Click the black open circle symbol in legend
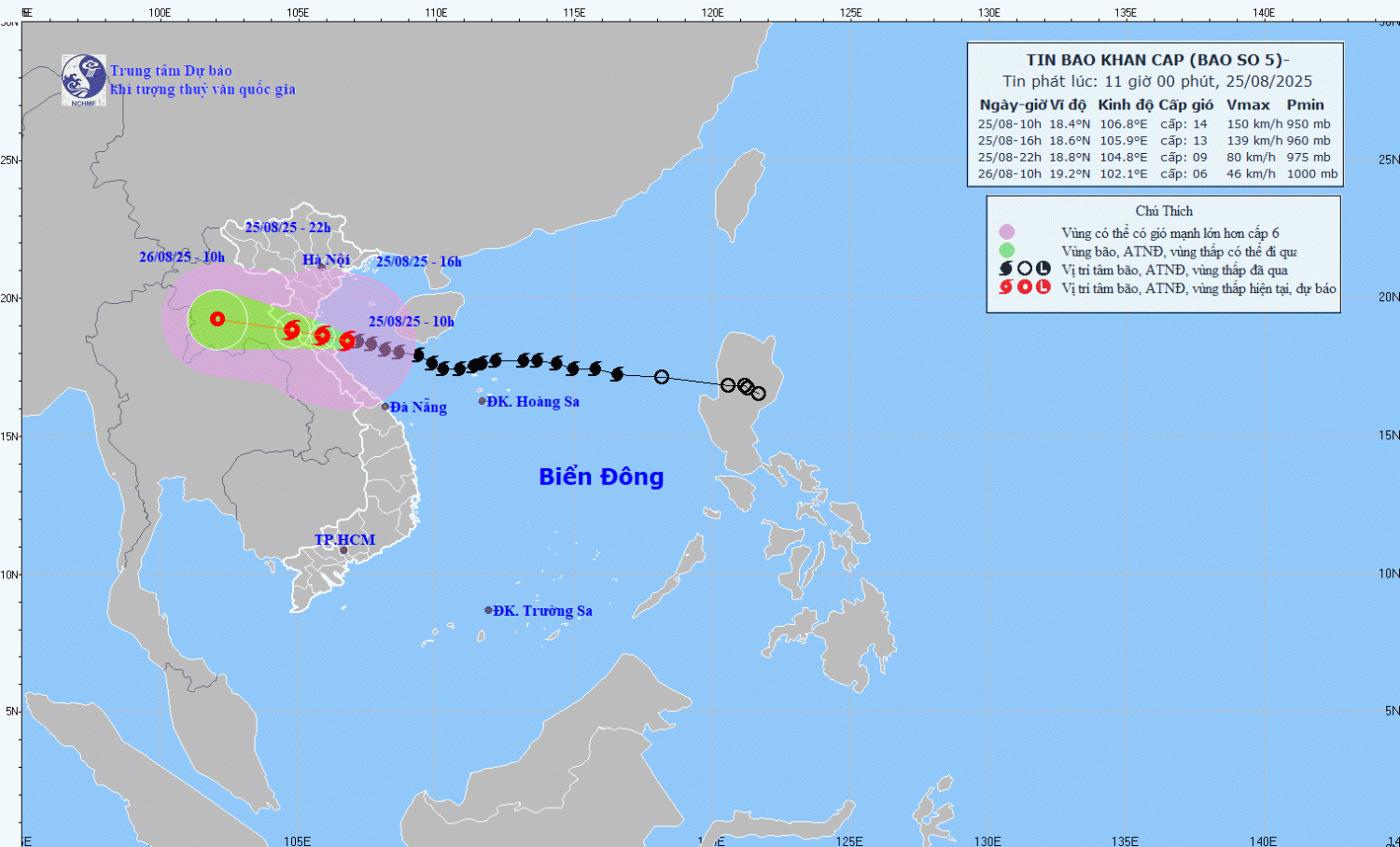 [x=1024, y=269]
